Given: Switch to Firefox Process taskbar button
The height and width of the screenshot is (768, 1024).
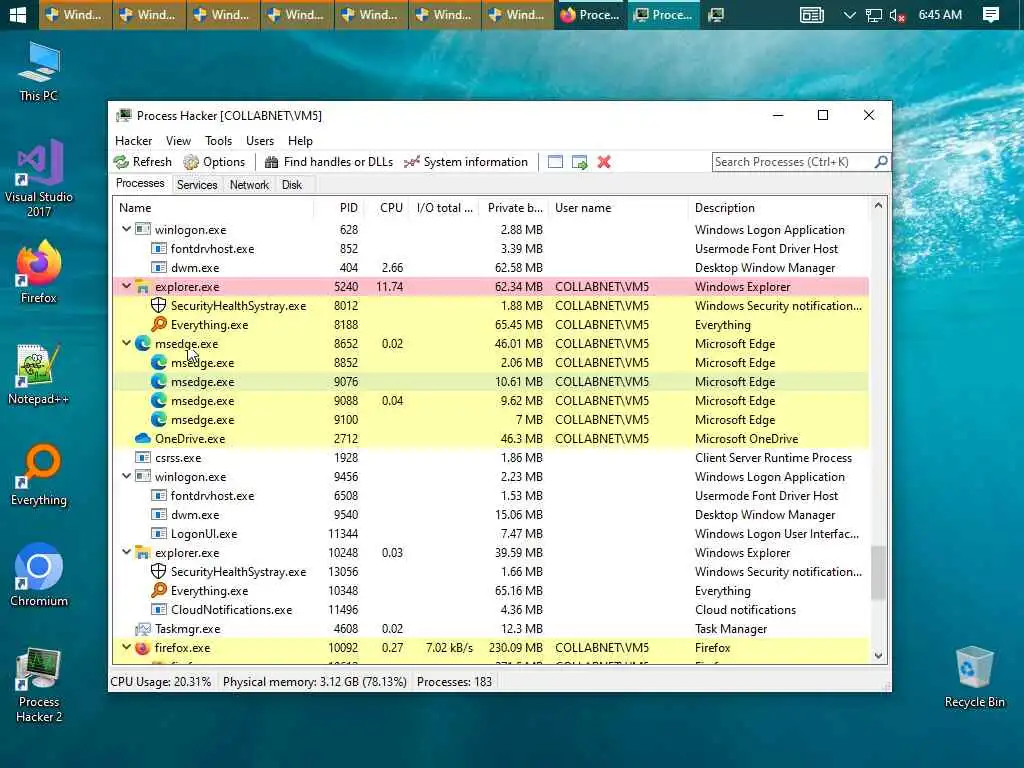Looking at the screenshot, I should point(590,14).
